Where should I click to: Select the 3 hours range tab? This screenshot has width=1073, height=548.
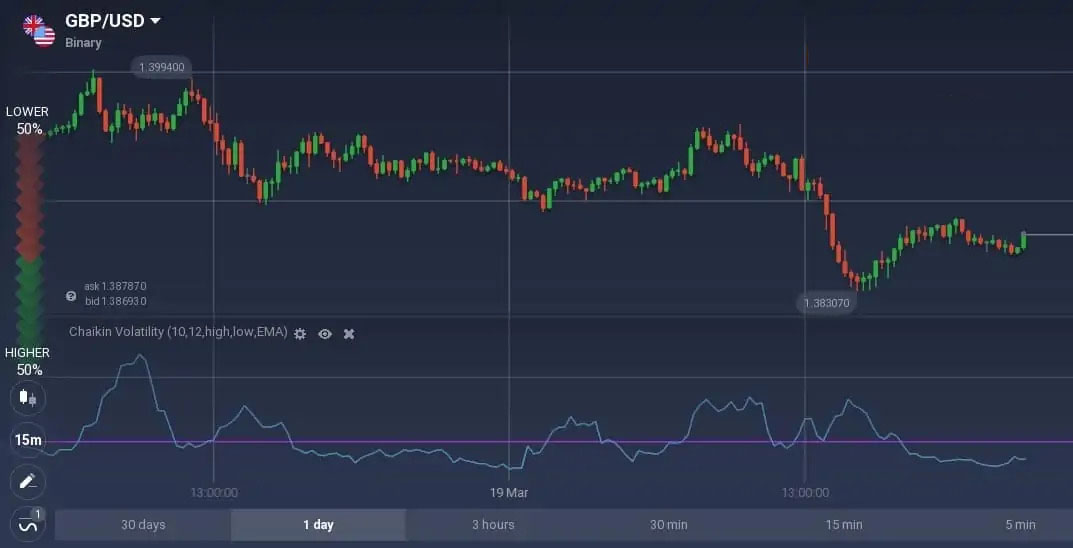(493, 525)
